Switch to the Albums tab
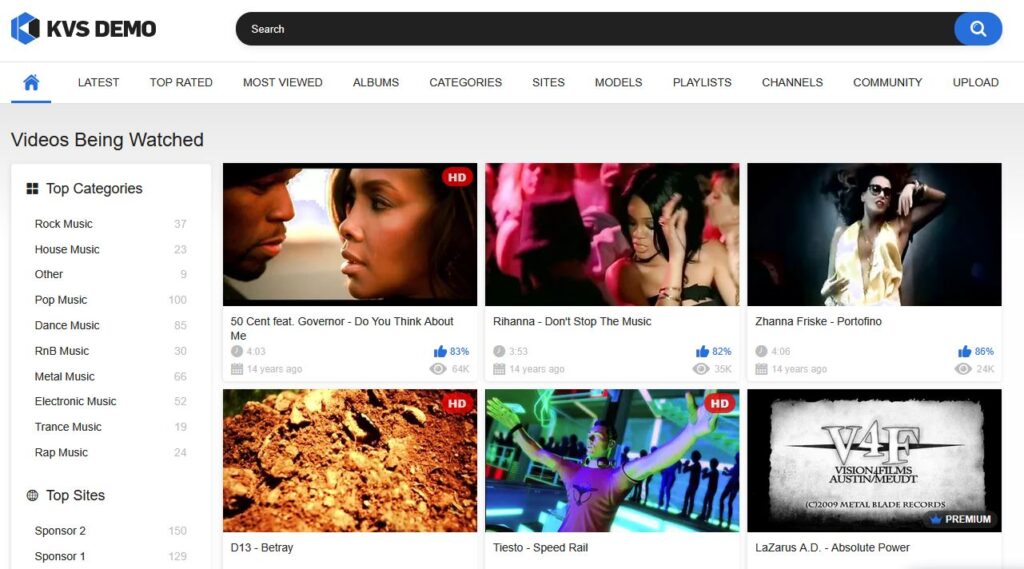 376,82
